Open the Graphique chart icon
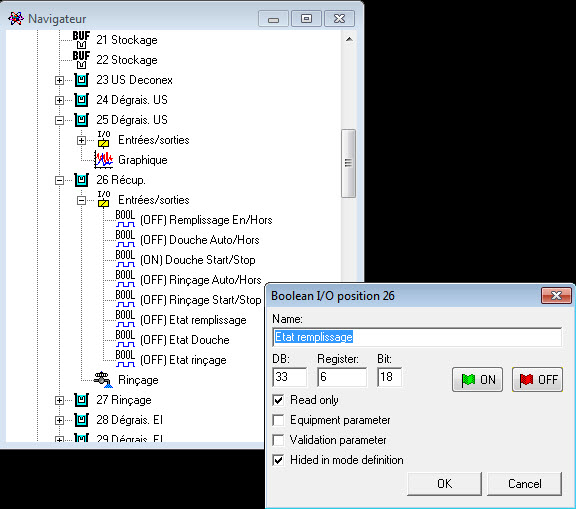This screenshot has height=509, width=576. click(x=104, y=160)
